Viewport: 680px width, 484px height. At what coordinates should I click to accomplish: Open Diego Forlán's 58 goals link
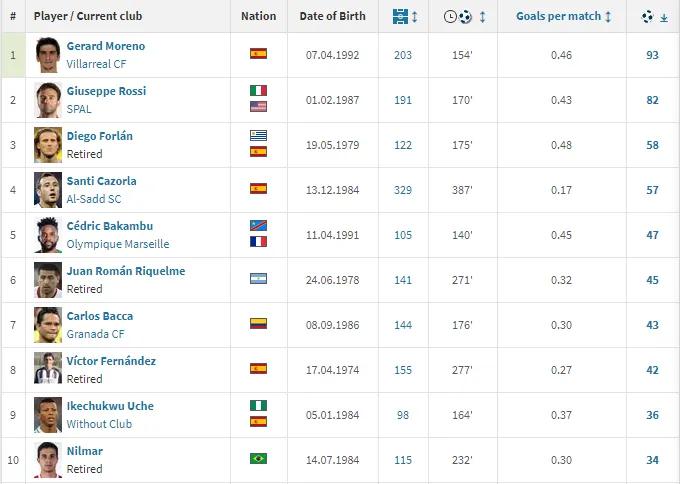[x=652, y=144]
